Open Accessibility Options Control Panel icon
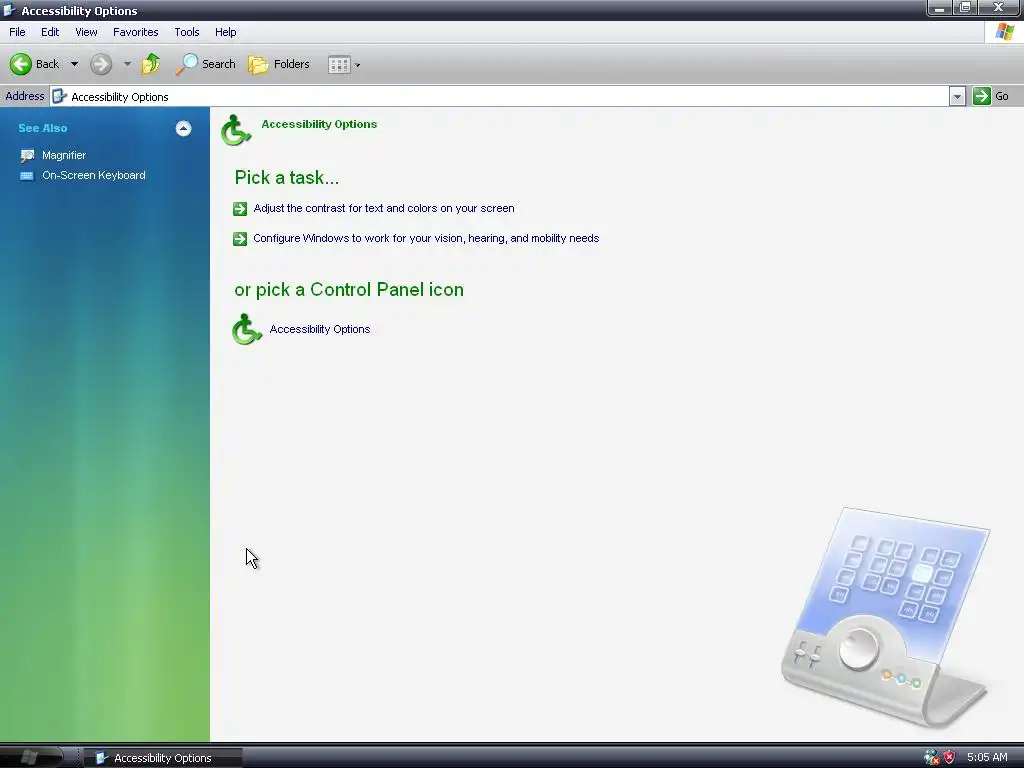This screenshot has height=768, width=1024. pos(247,329)
